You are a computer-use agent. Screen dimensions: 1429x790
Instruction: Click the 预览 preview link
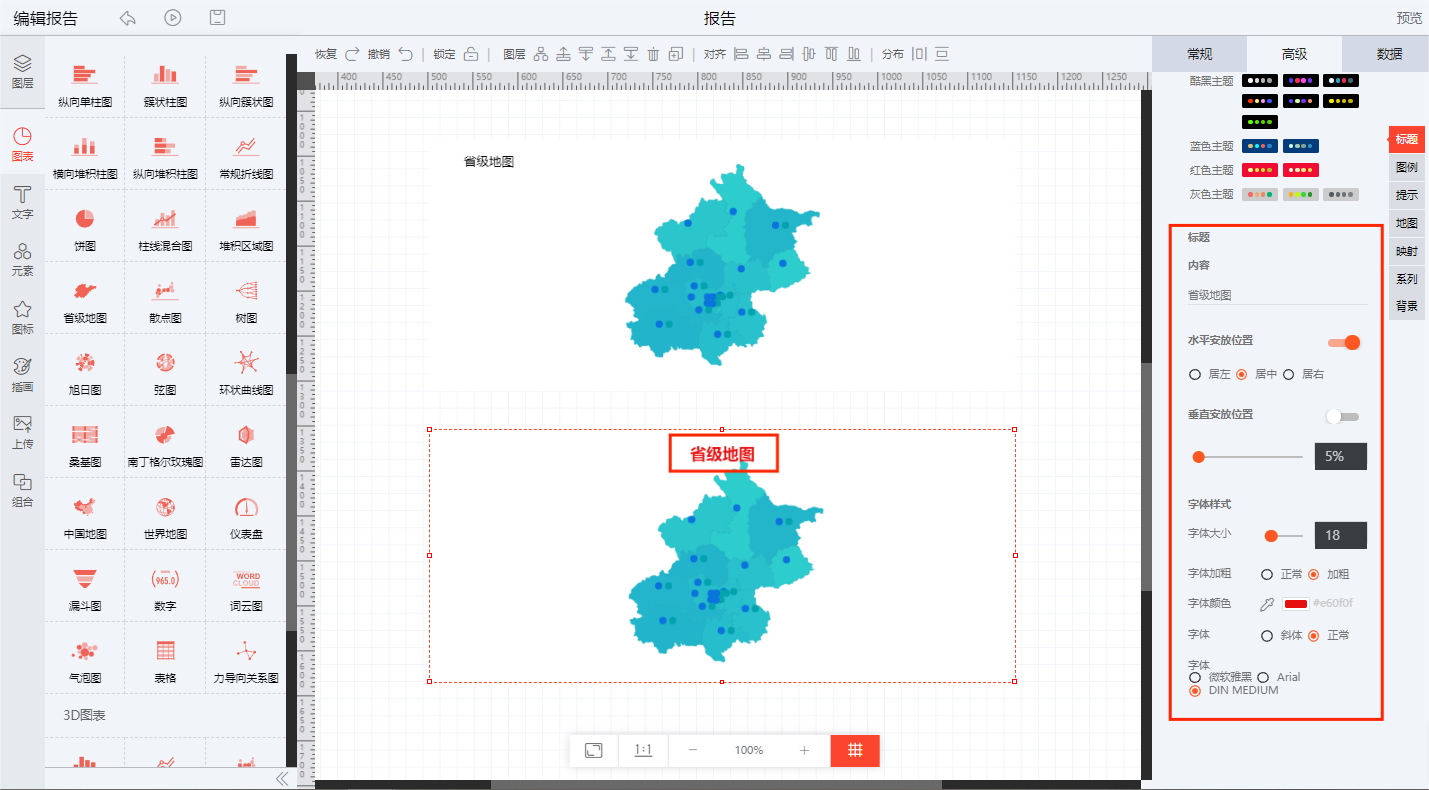pos(1409,18)
